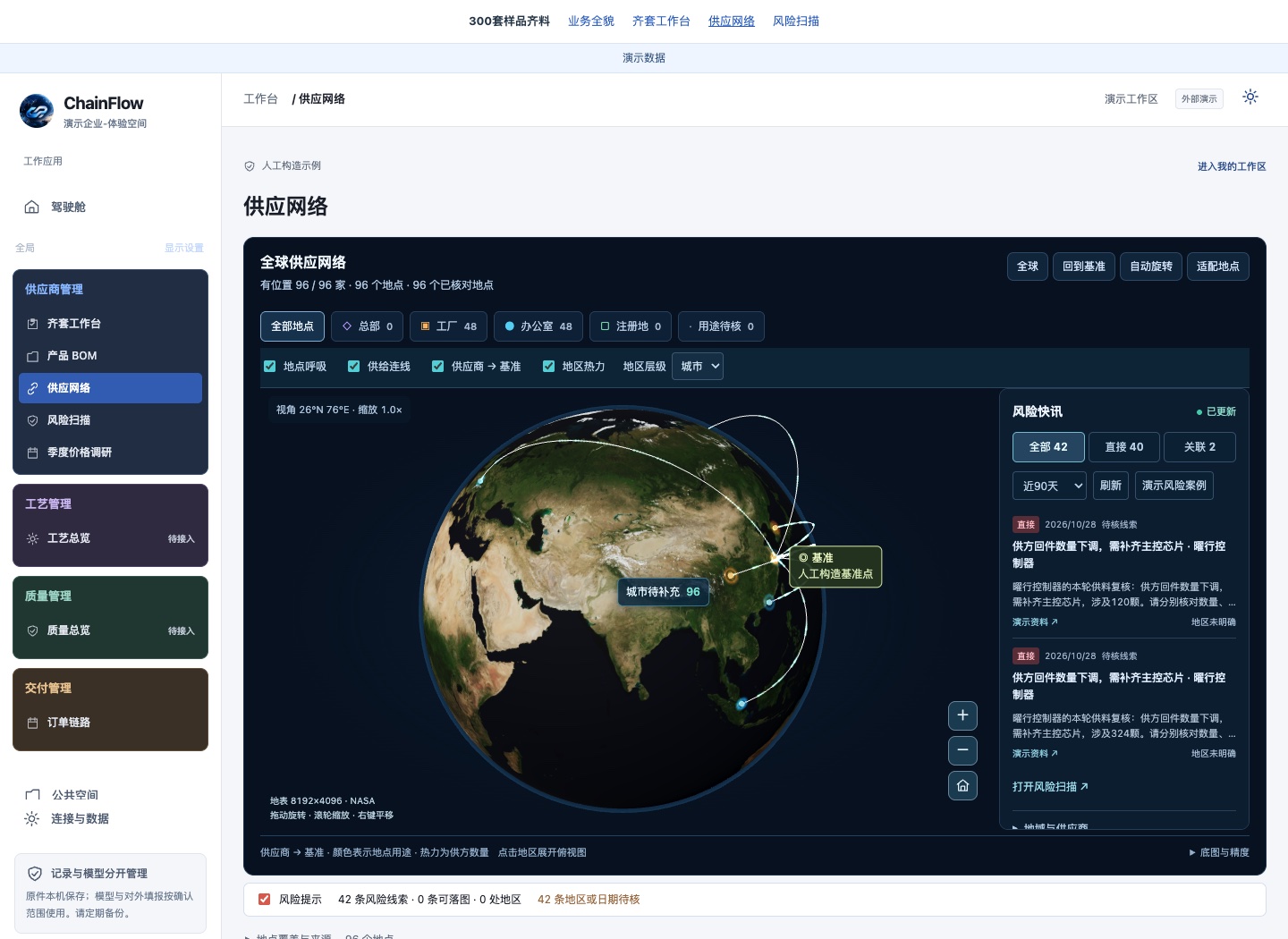Open the 业务全貌 top navigation item
This screenshot has width=1288, height=939.
click(591, 21)
